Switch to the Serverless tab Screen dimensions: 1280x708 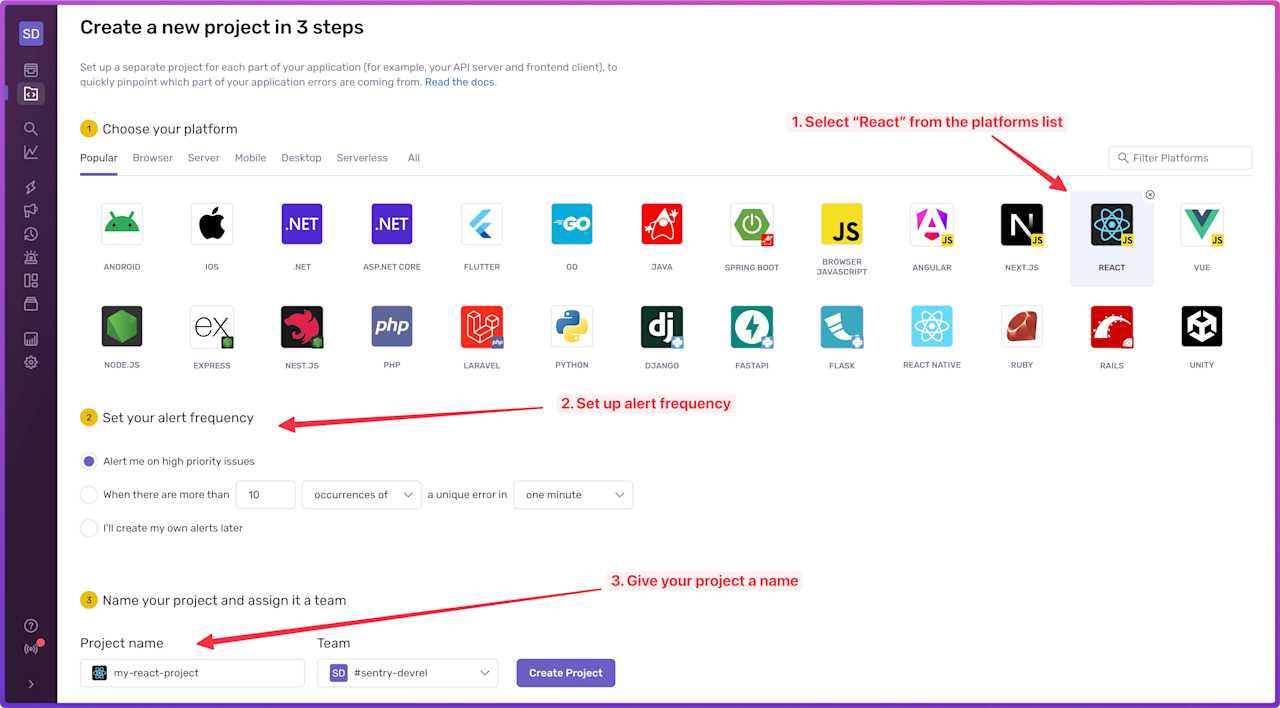(x=362, y=158)
